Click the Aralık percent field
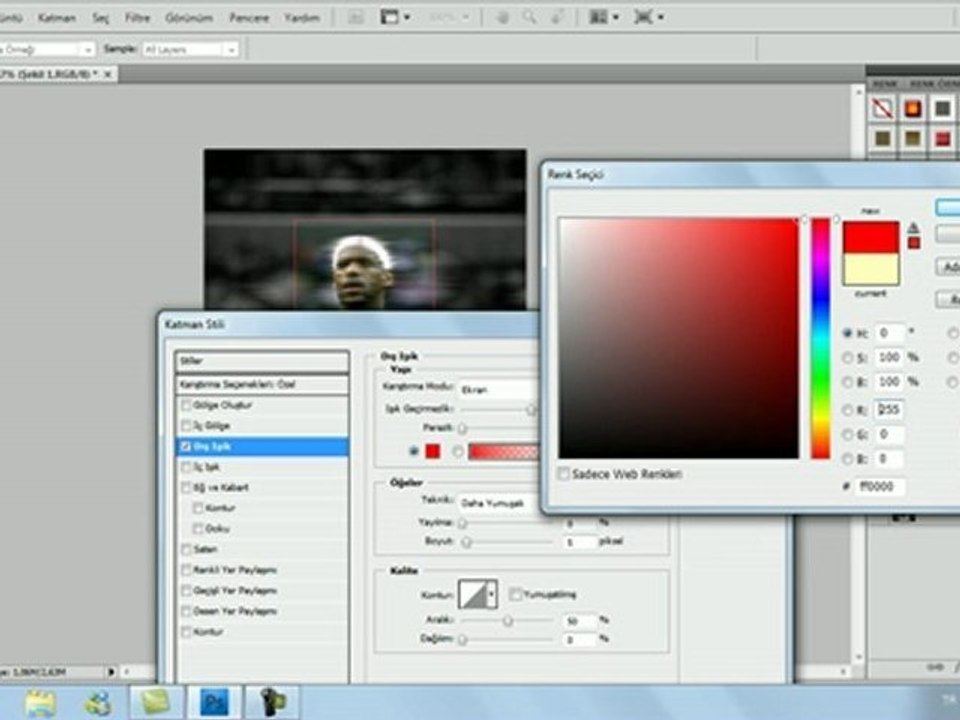The width and height of the screenshot is (960, 720). (579, 621)
